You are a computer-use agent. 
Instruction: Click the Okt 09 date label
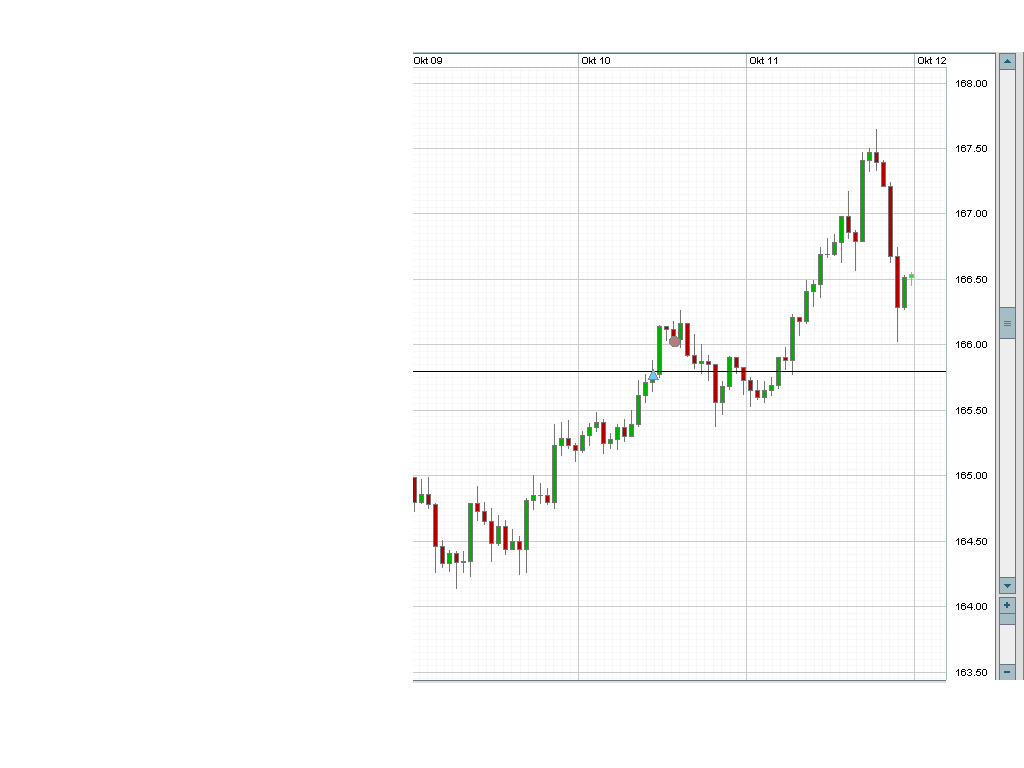click(428, 61)
